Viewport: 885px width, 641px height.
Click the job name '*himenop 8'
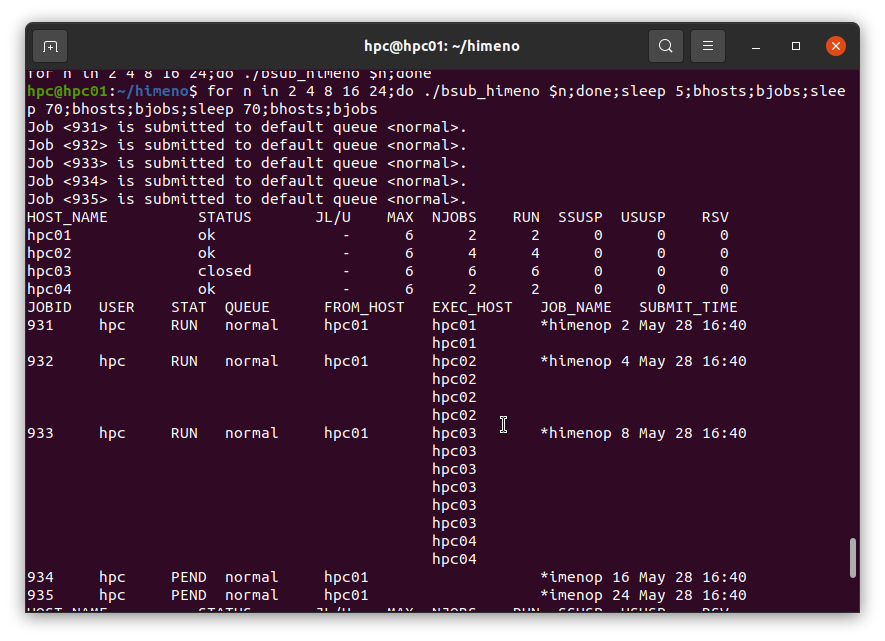point(585,433)
